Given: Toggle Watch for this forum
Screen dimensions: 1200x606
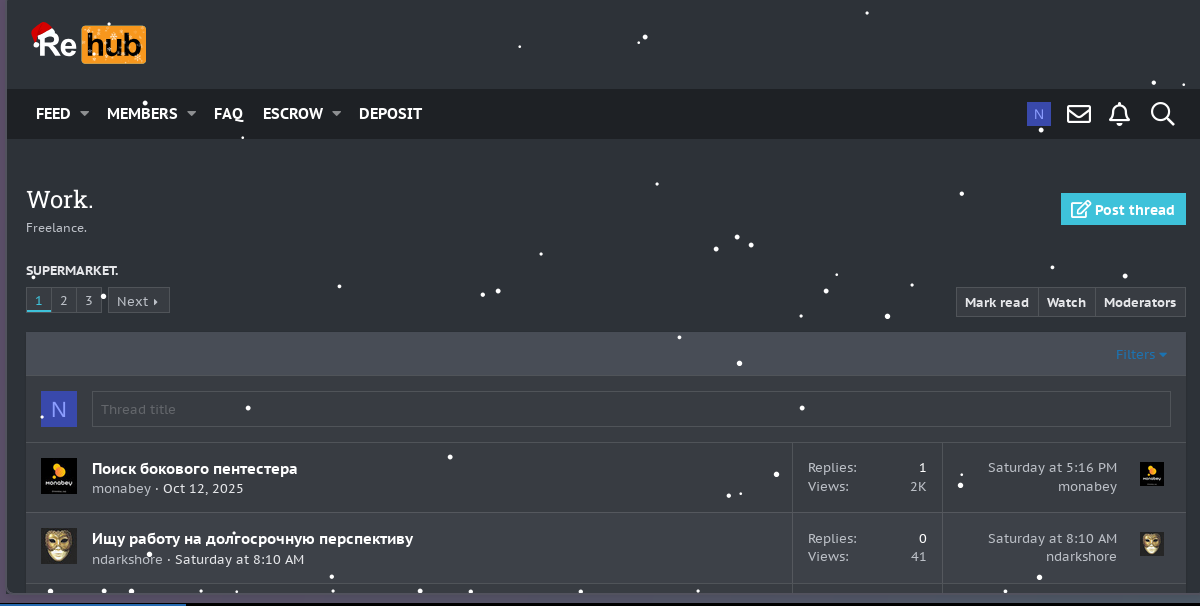Looking at the screenshot, I should pos(1066,302).
